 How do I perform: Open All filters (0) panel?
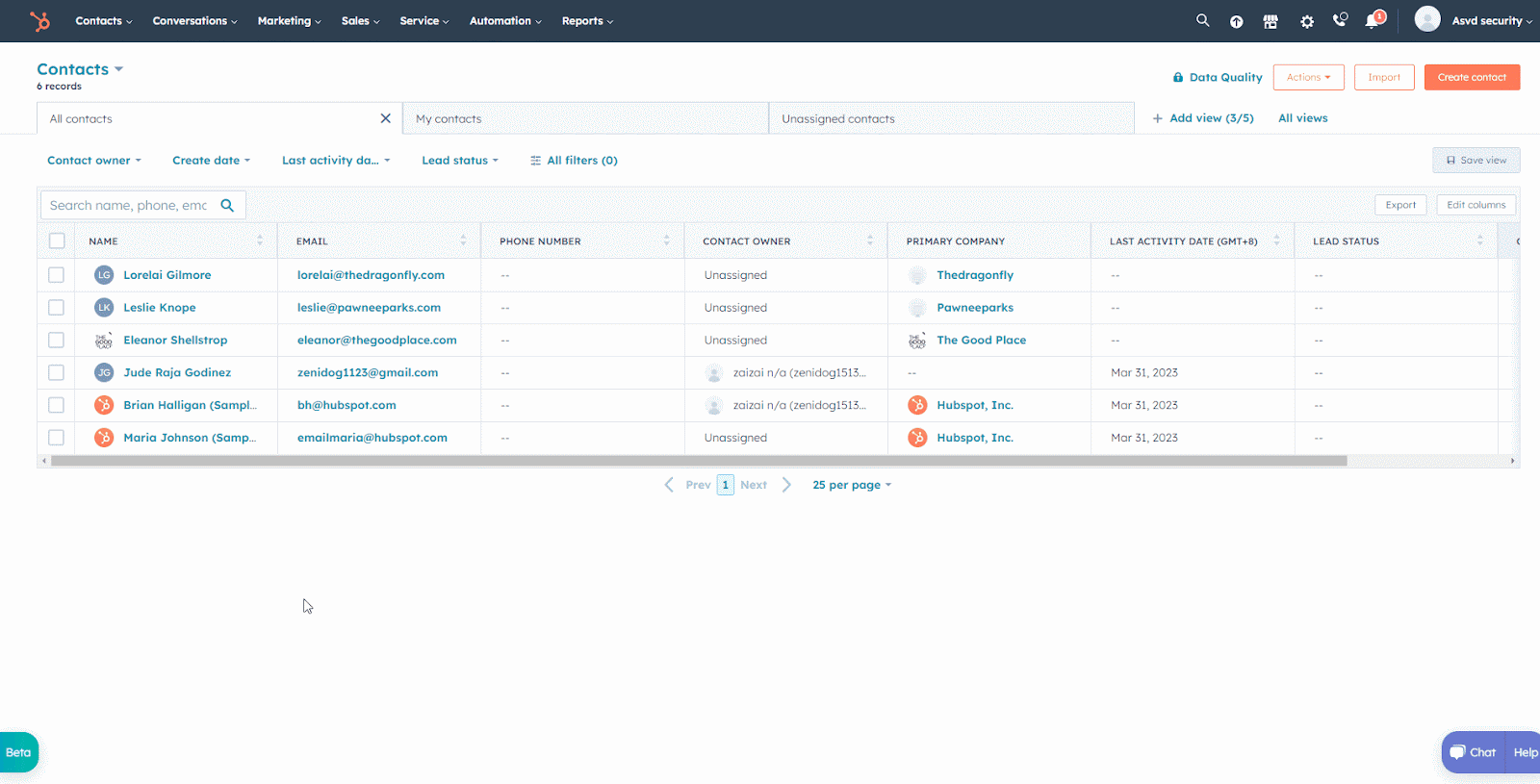click(574, 161)
